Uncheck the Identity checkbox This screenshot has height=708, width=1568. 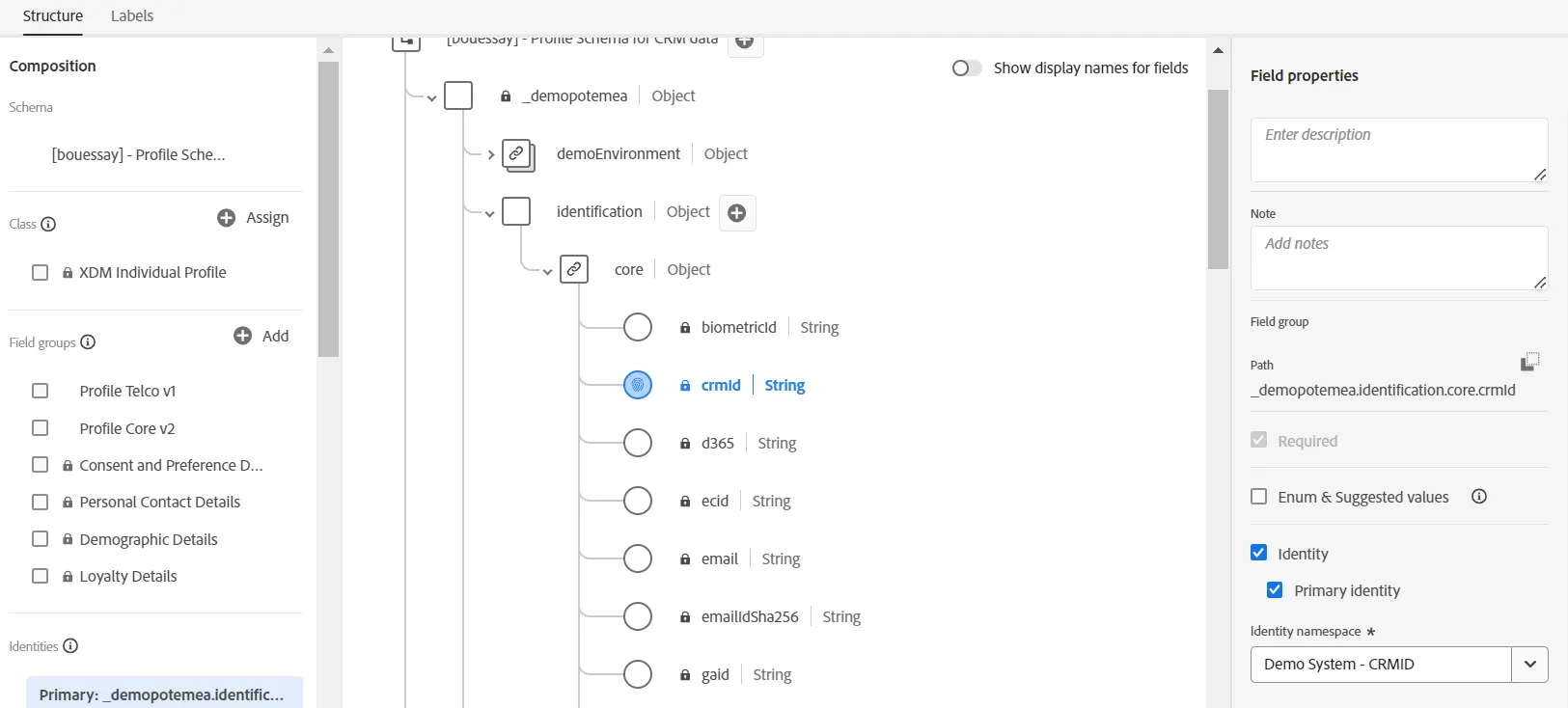[x=1259, y=553]
